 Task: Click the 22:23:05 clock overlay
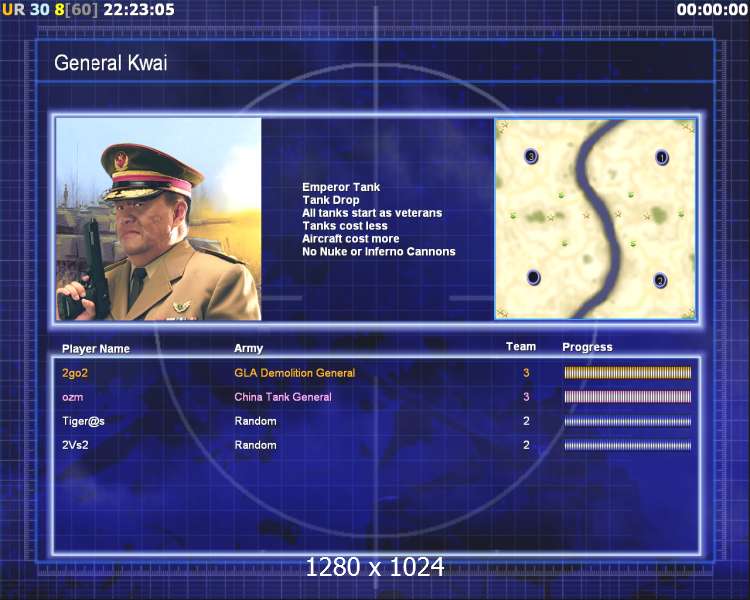139,10
